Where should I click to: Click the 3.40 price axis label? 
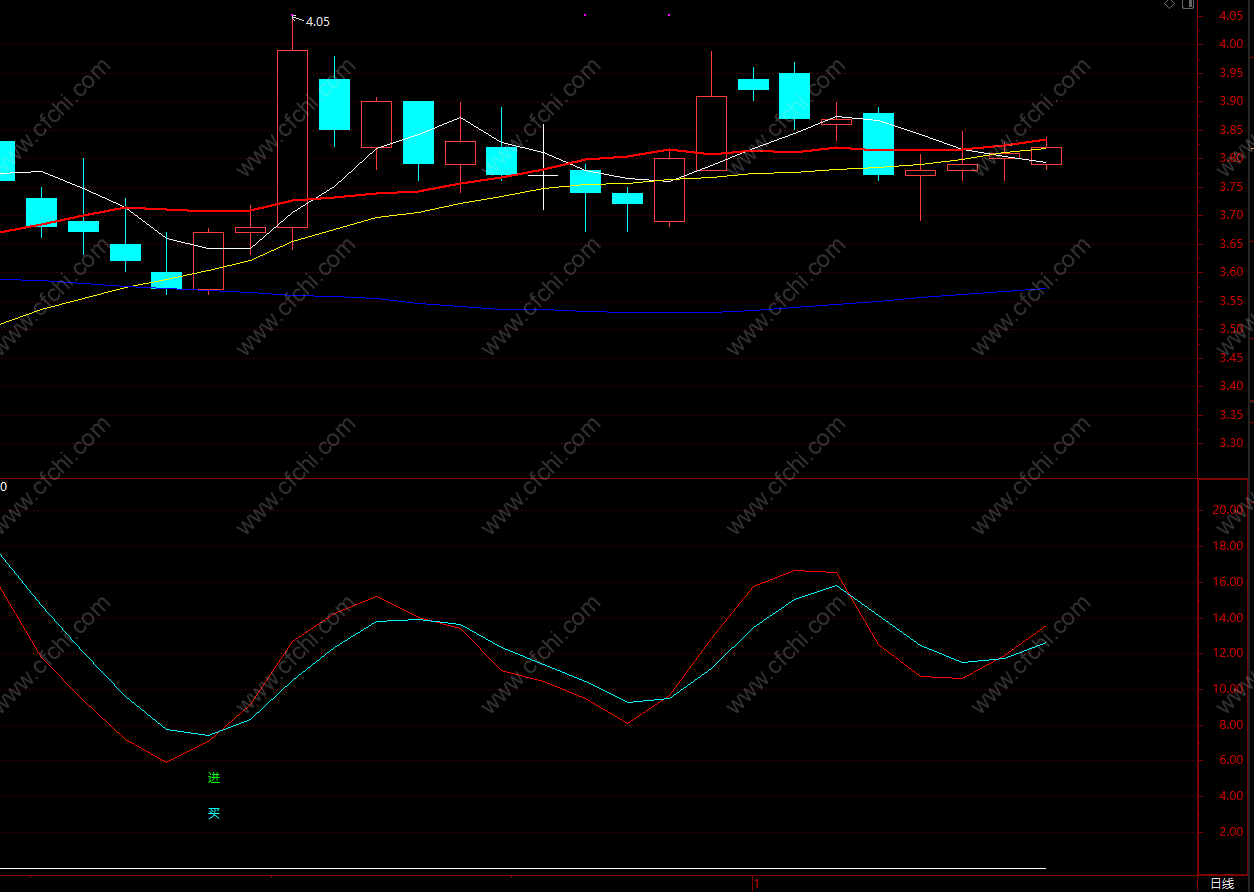tap(1230, 386)
